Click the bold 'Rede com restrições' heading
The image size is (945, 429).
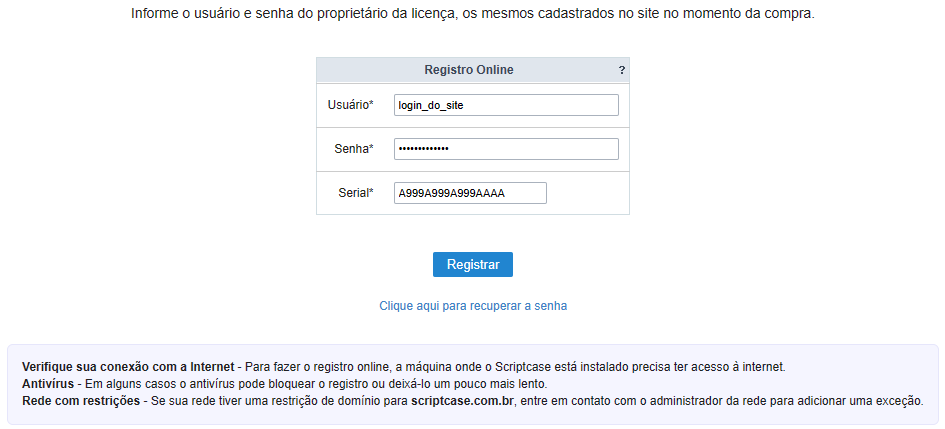click(81, 401)
